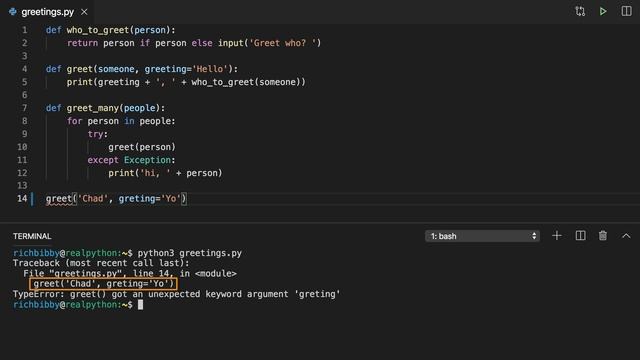The width and height of the screenshot is (640, 360).
Task: Click the 'hi, ' string on line 12
Action: coord(155,173)
